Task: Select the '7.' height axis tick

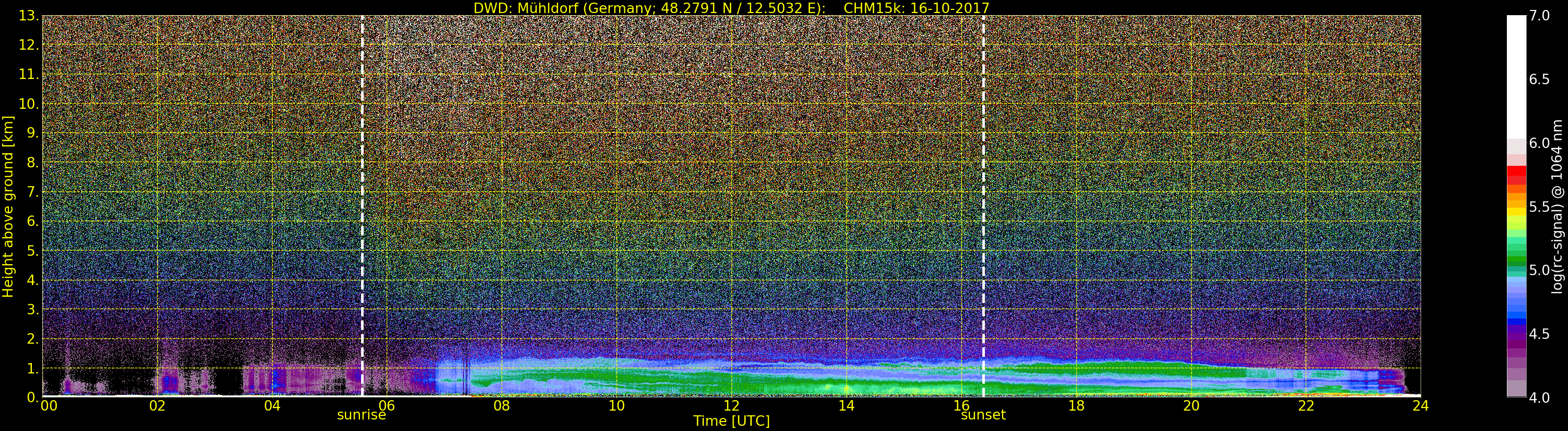Action: click(x=32, y=192)
